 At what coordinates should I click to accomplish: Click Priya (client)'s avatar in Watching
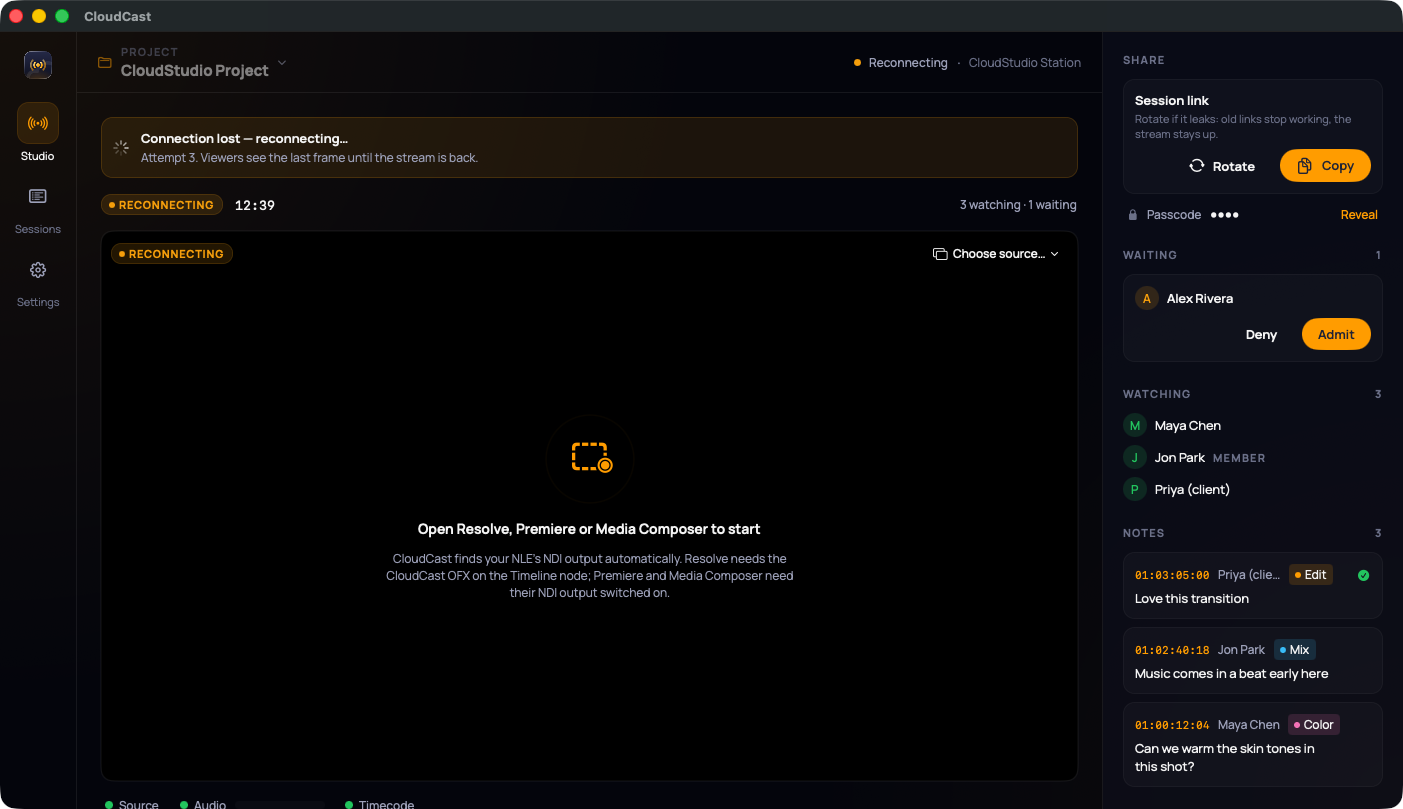tap(1135, 490)
